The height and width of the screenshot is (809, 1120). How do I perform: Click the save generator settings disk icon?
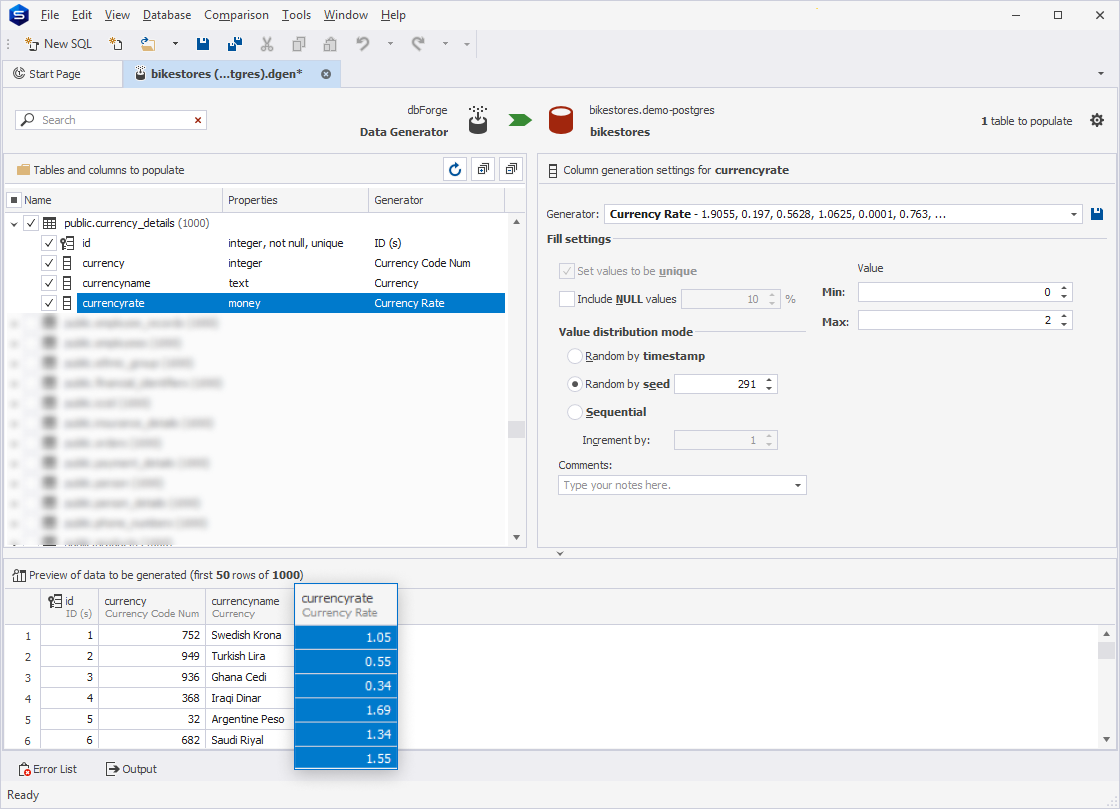point(1097,213)
